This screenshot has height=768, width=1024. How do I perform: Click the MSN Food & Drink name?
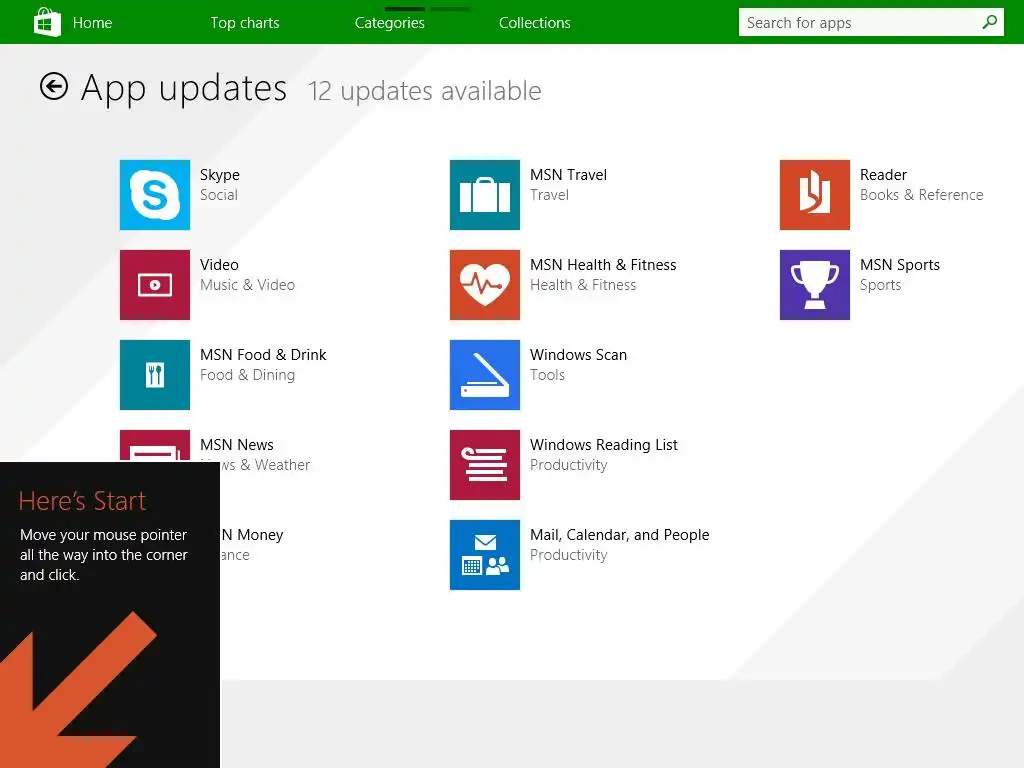point(263,355)
